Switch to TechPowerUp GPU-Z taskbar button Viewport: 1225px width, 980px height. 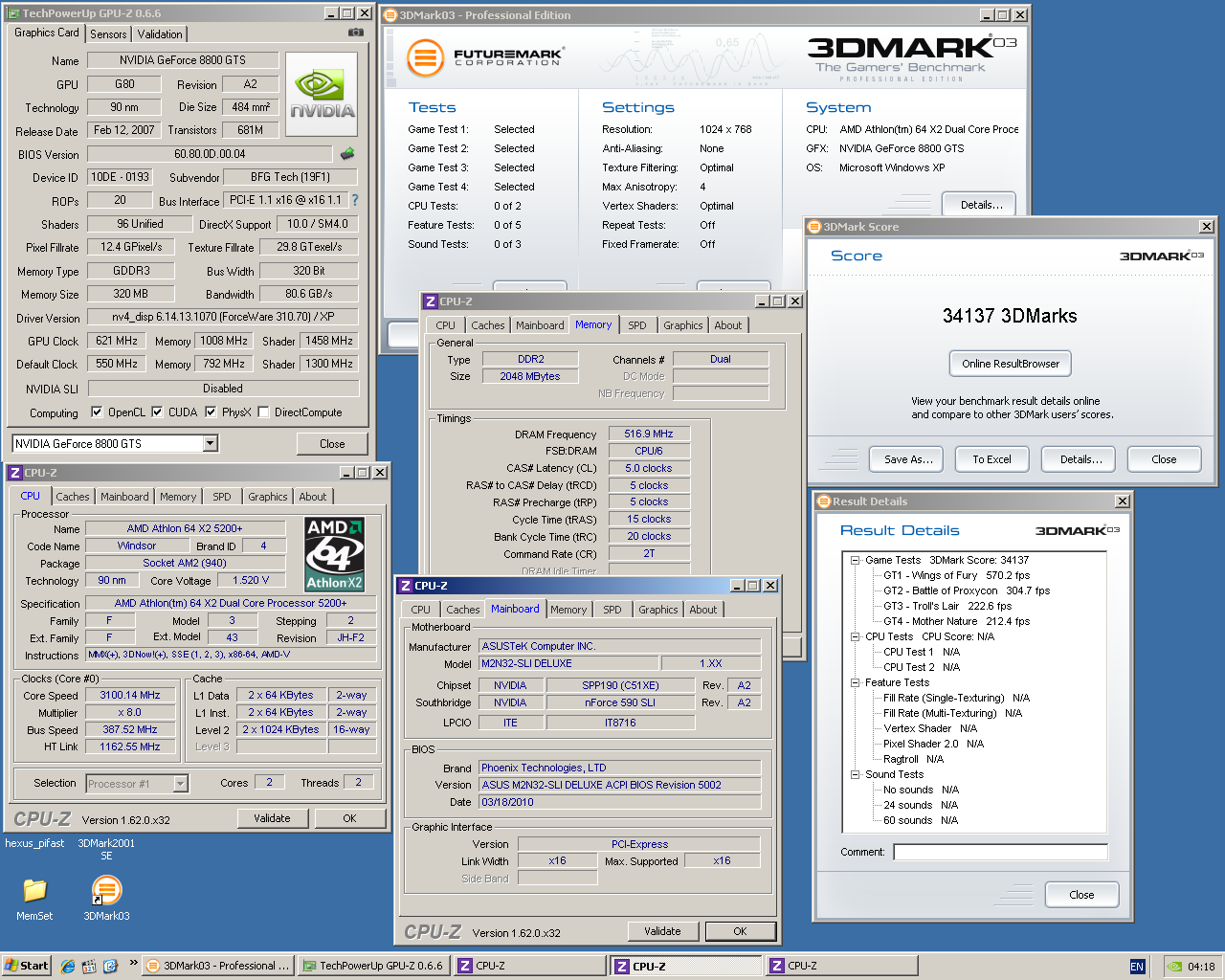(373, 966)
